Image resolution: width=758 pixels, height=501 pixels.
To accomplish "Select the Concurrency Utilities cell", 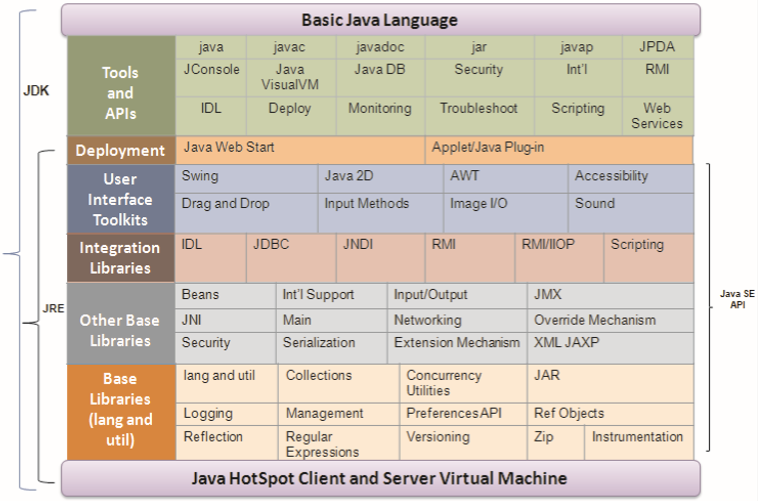I will click(463, 383).
